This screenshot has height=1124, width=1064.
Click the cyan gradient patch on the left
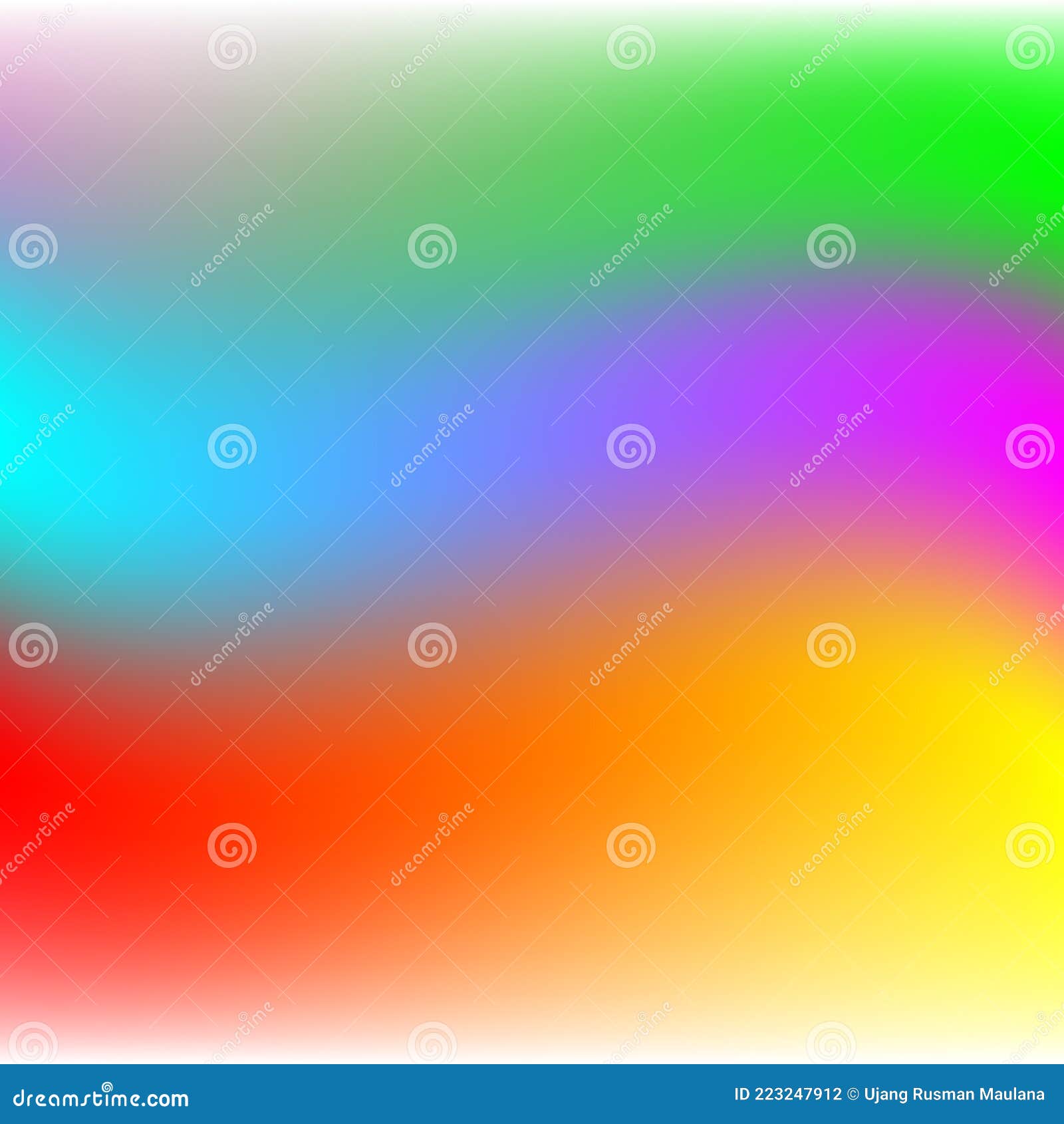[x=66, y=466]
